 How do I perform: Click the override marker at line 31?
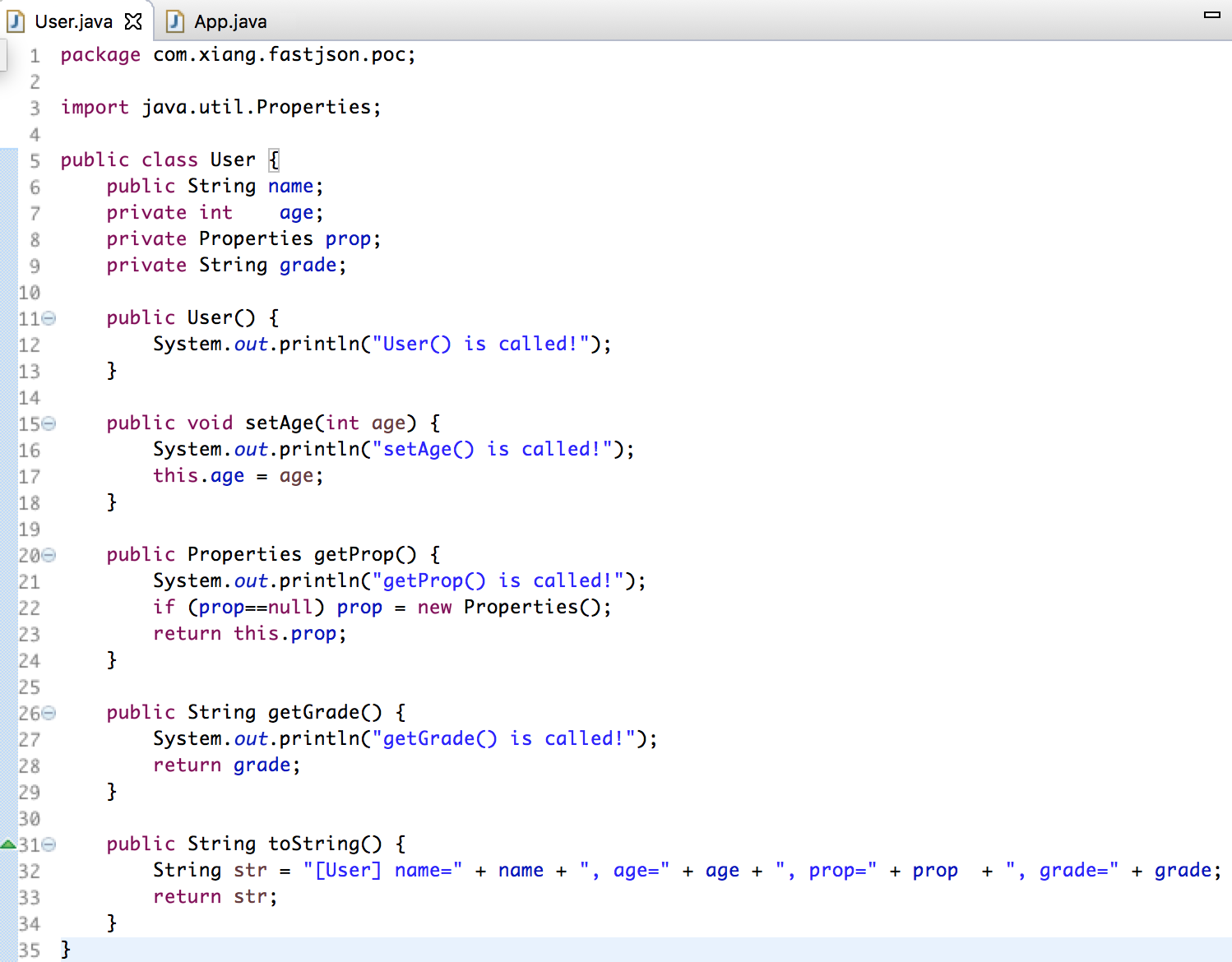coord(8,844)
